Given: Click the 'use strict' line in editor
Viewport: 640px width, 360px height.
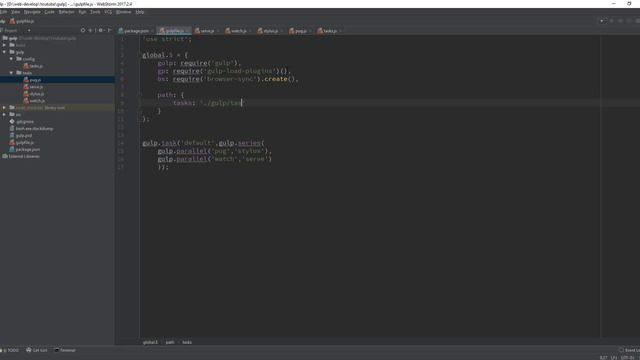Looking at the screenshot, I should 167,39.
